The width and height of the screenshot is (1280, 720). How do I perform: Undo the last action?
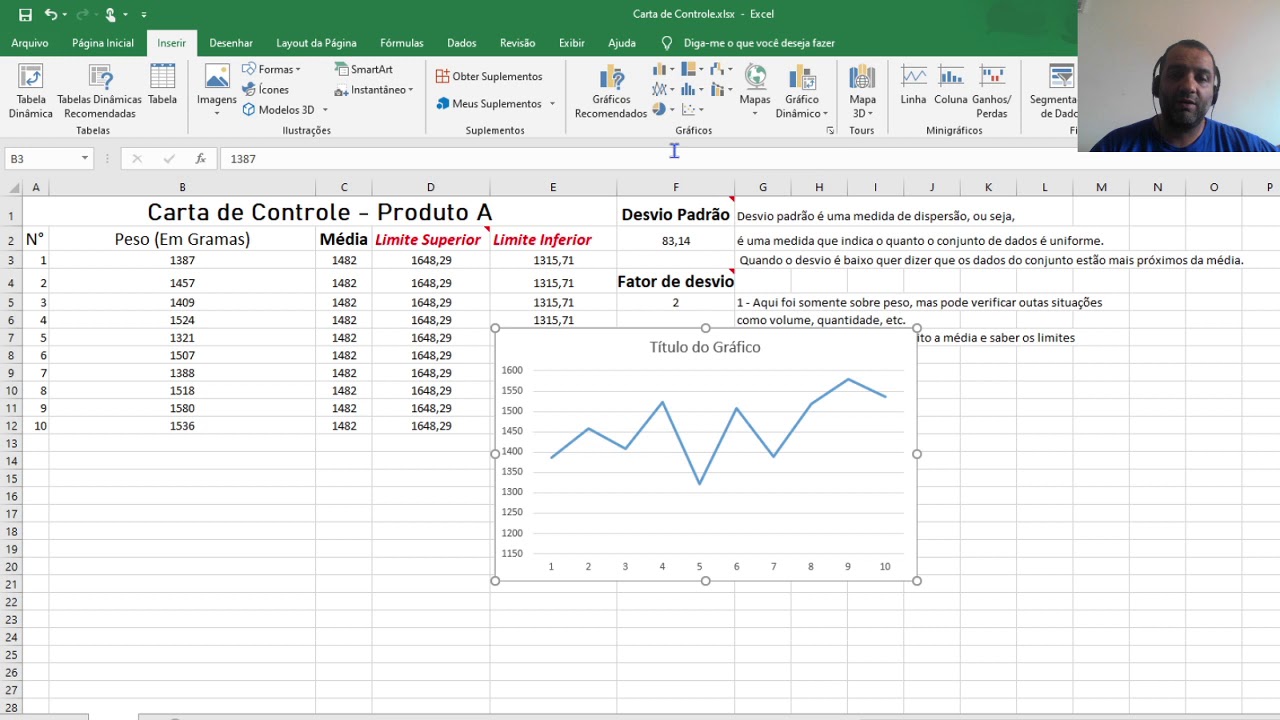coord(50,15)
